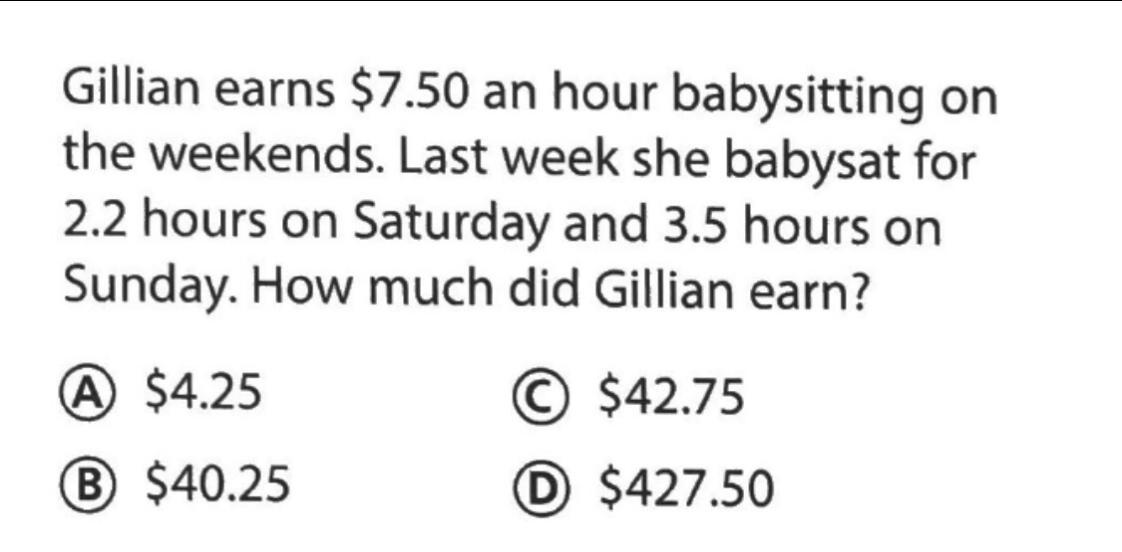Image resolution: width=1122 pixels, height=552 pixels.
Task: Click the $42.75 answer text
Action: click(x=671, y=397)
